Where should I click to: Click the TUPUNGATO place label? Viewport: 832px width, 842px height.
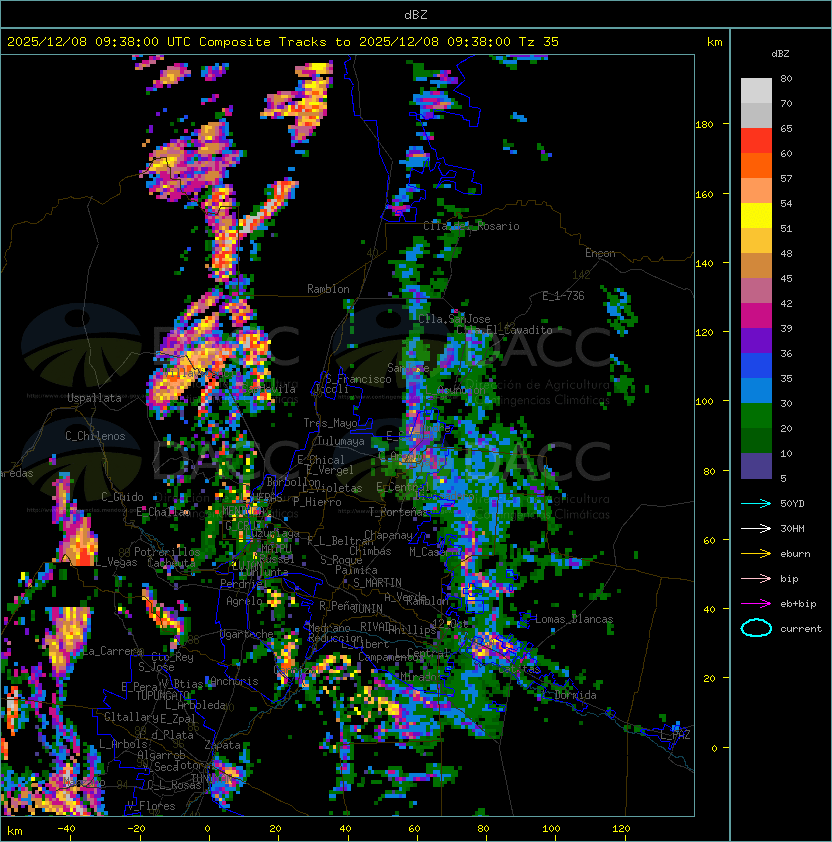tap(163, 696)
